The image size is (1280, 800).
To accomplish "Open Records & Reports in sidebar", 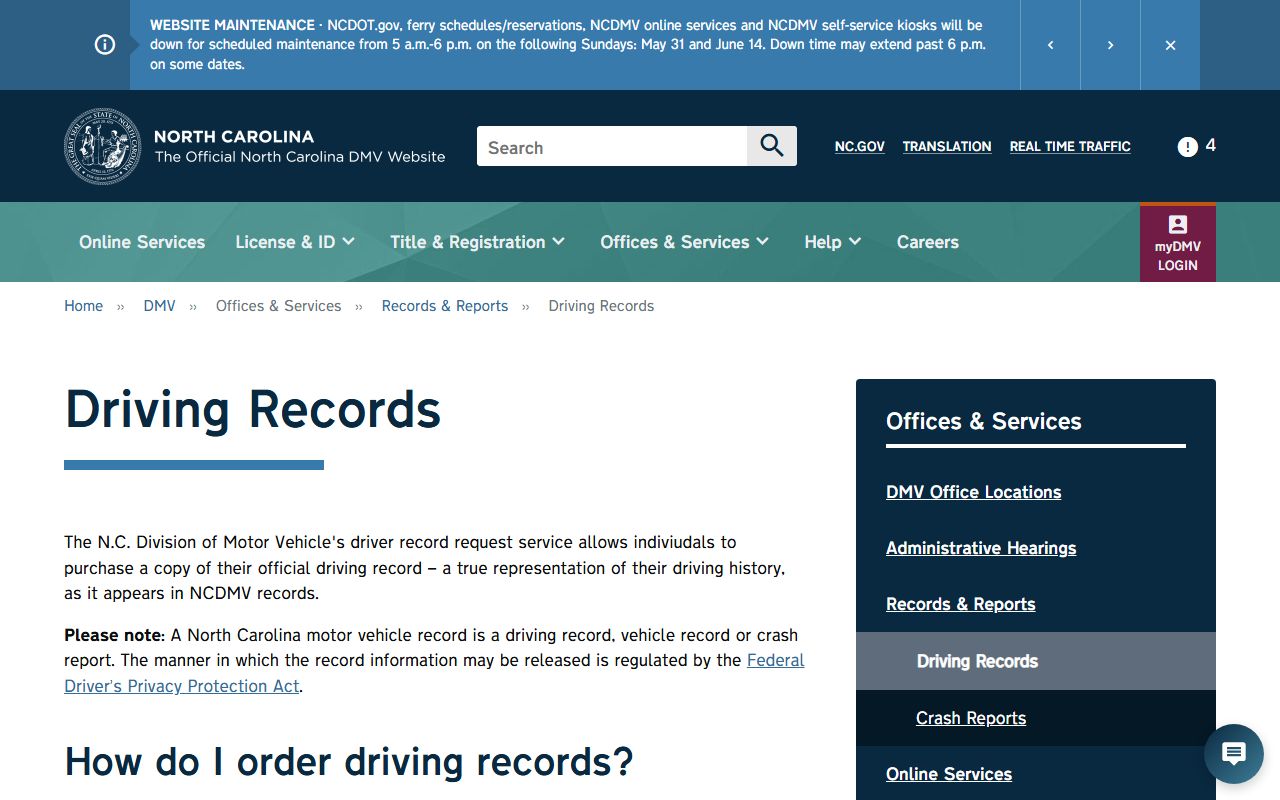I will pos(961,604).
